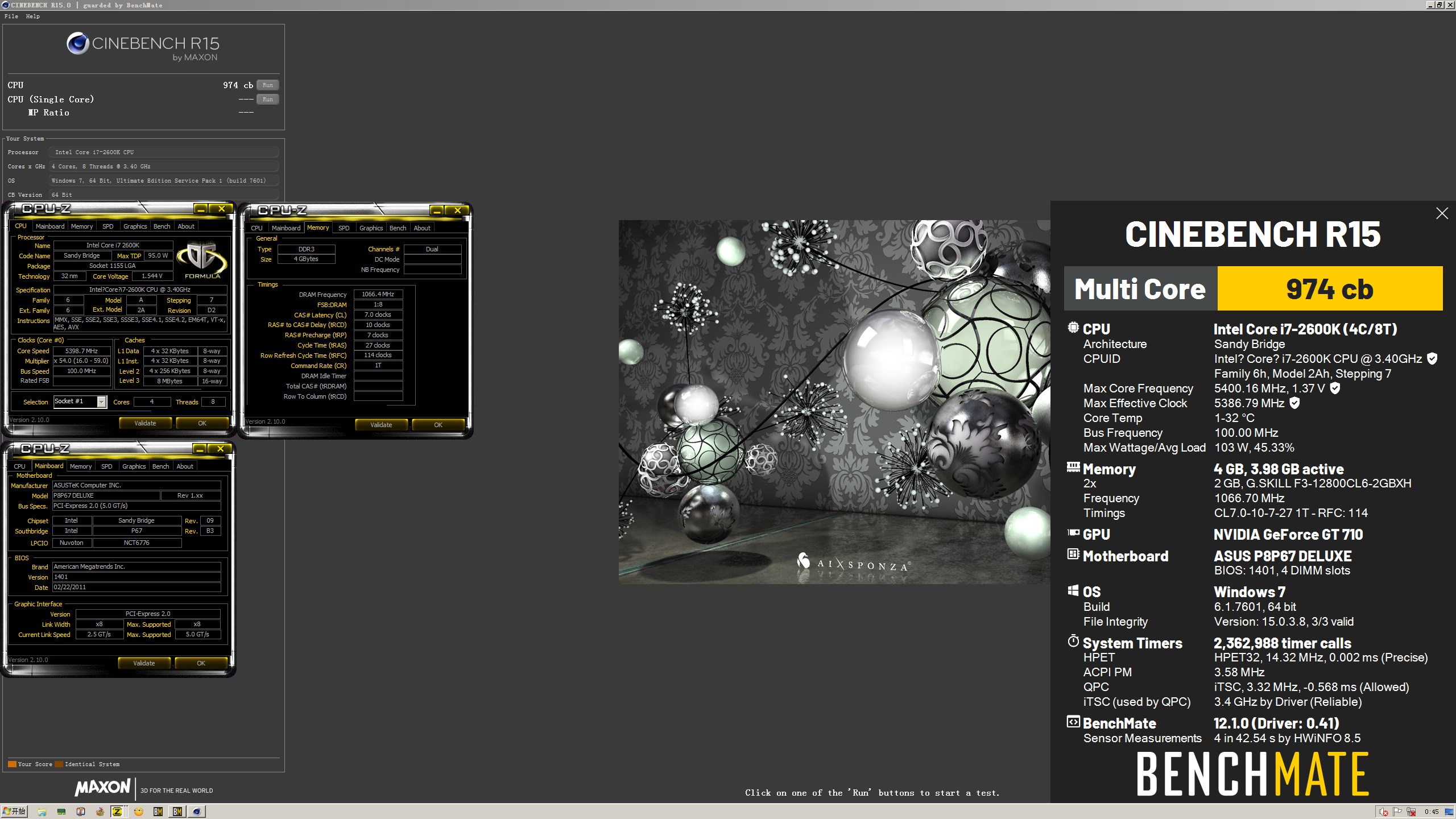Click the Action Center flag tray icon
The image size is (1456, 819).
pos(1397,812)
